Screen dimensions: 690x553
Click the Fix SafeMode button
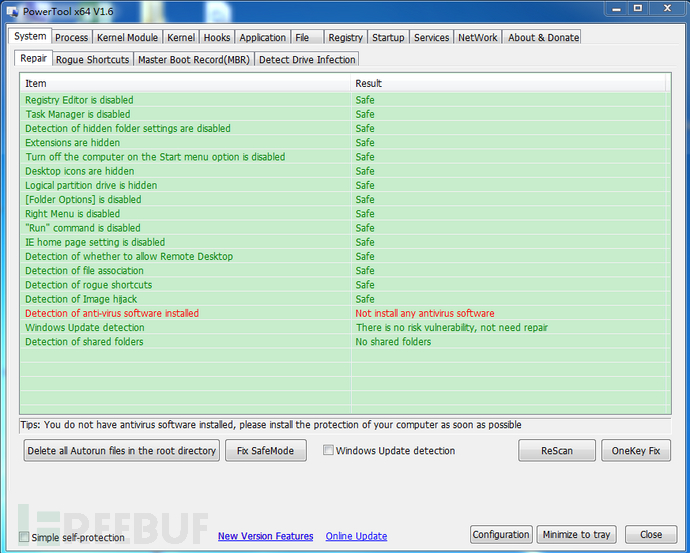click(x=266, y=450)
